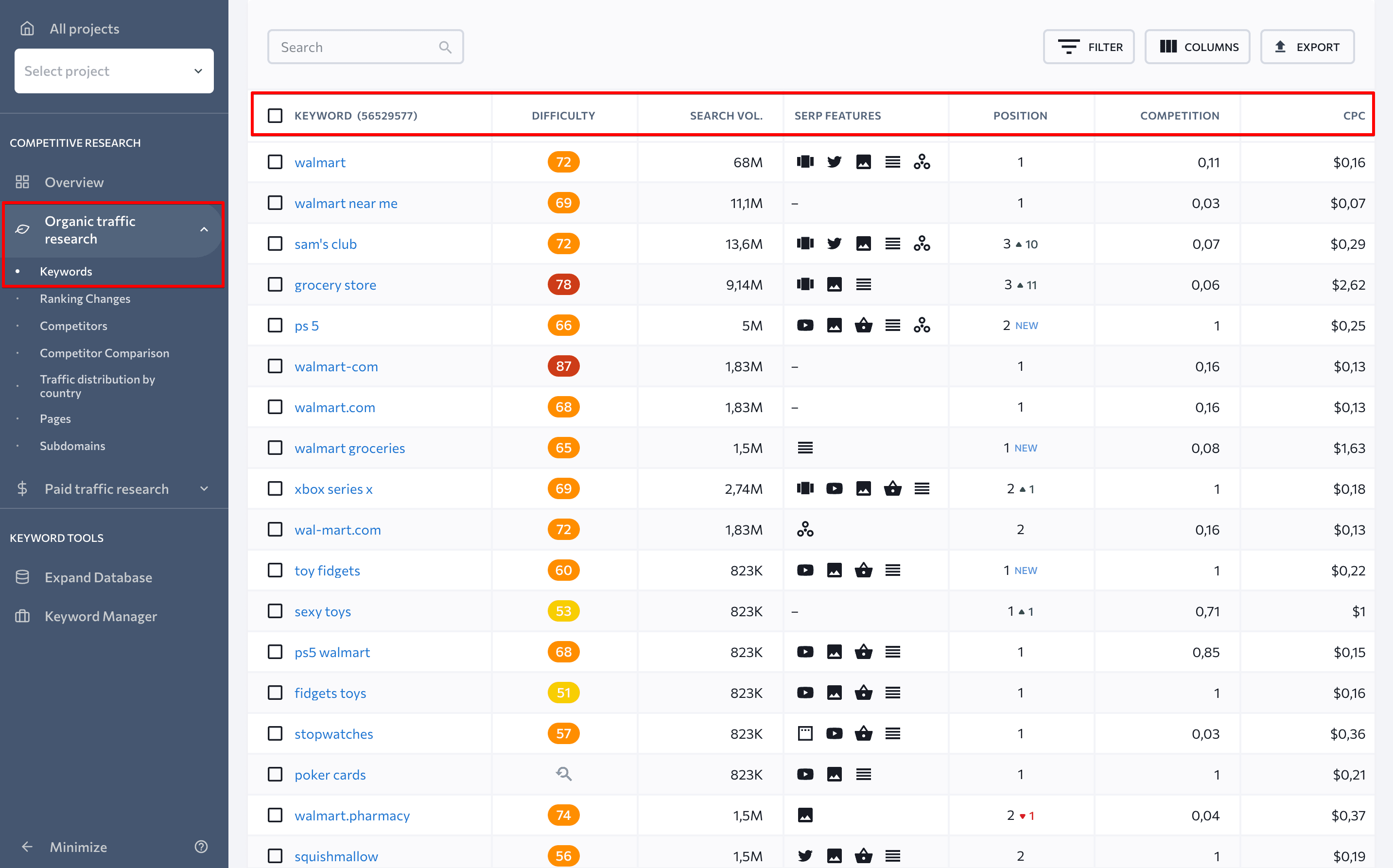Click the Minimize arrow icon
Image resolution: width=1393 pixels, height=868 pixels.
point(27,847)
